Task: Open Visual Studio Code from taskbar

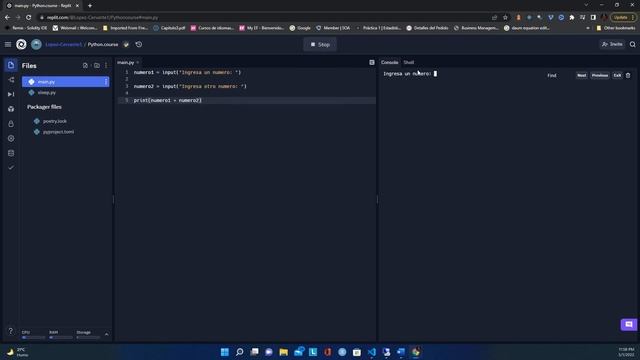Action: [x=371, y=352]
